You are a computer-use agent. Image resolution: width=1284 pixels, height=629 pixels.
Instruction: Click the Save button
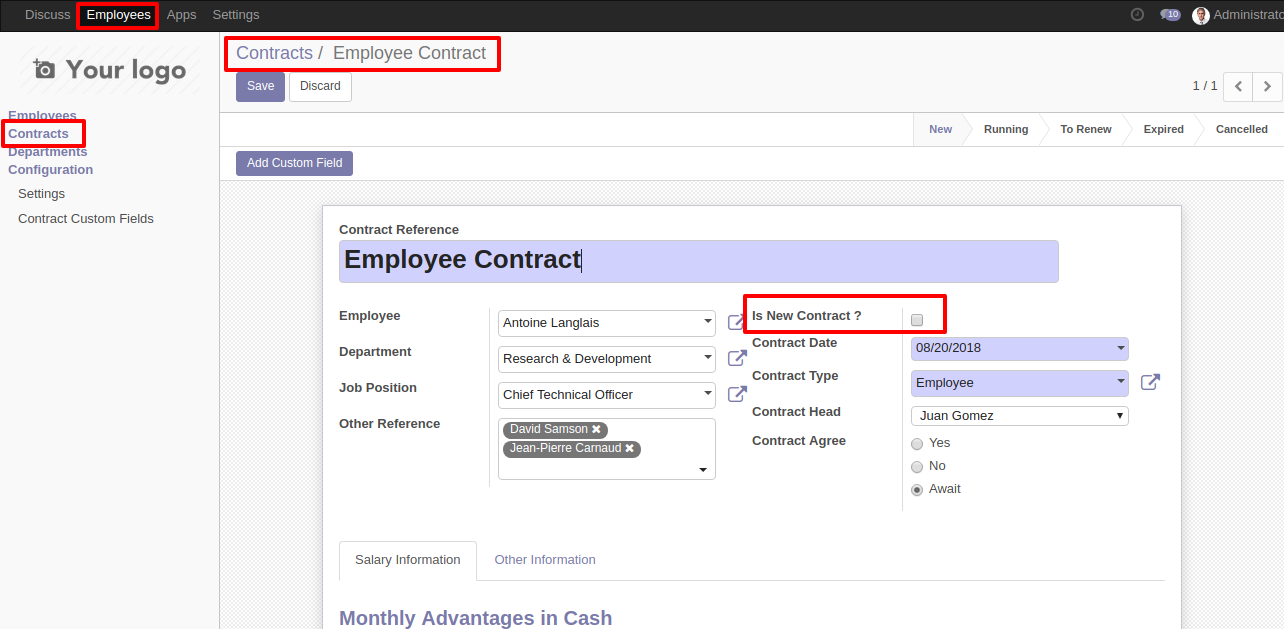260,86
